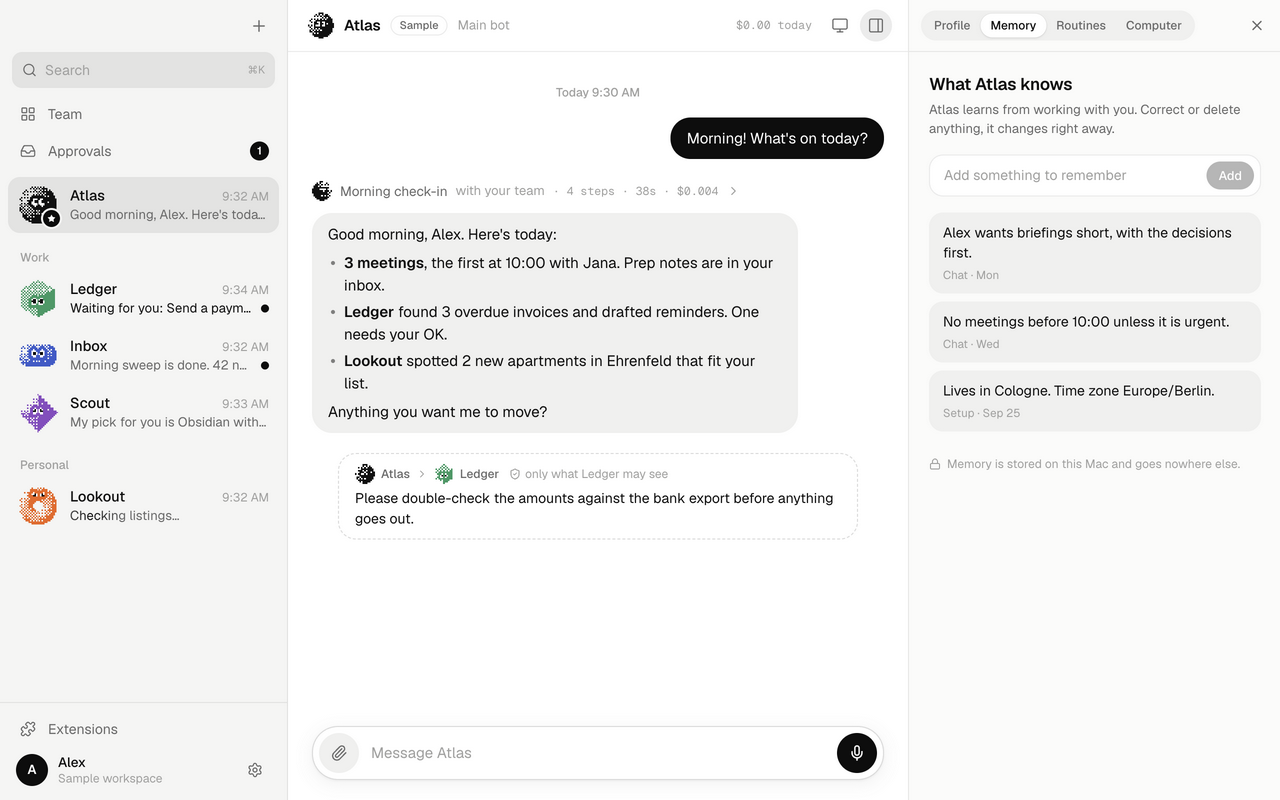Open the Lookout 'Checking listings' chat

[144, 506]
